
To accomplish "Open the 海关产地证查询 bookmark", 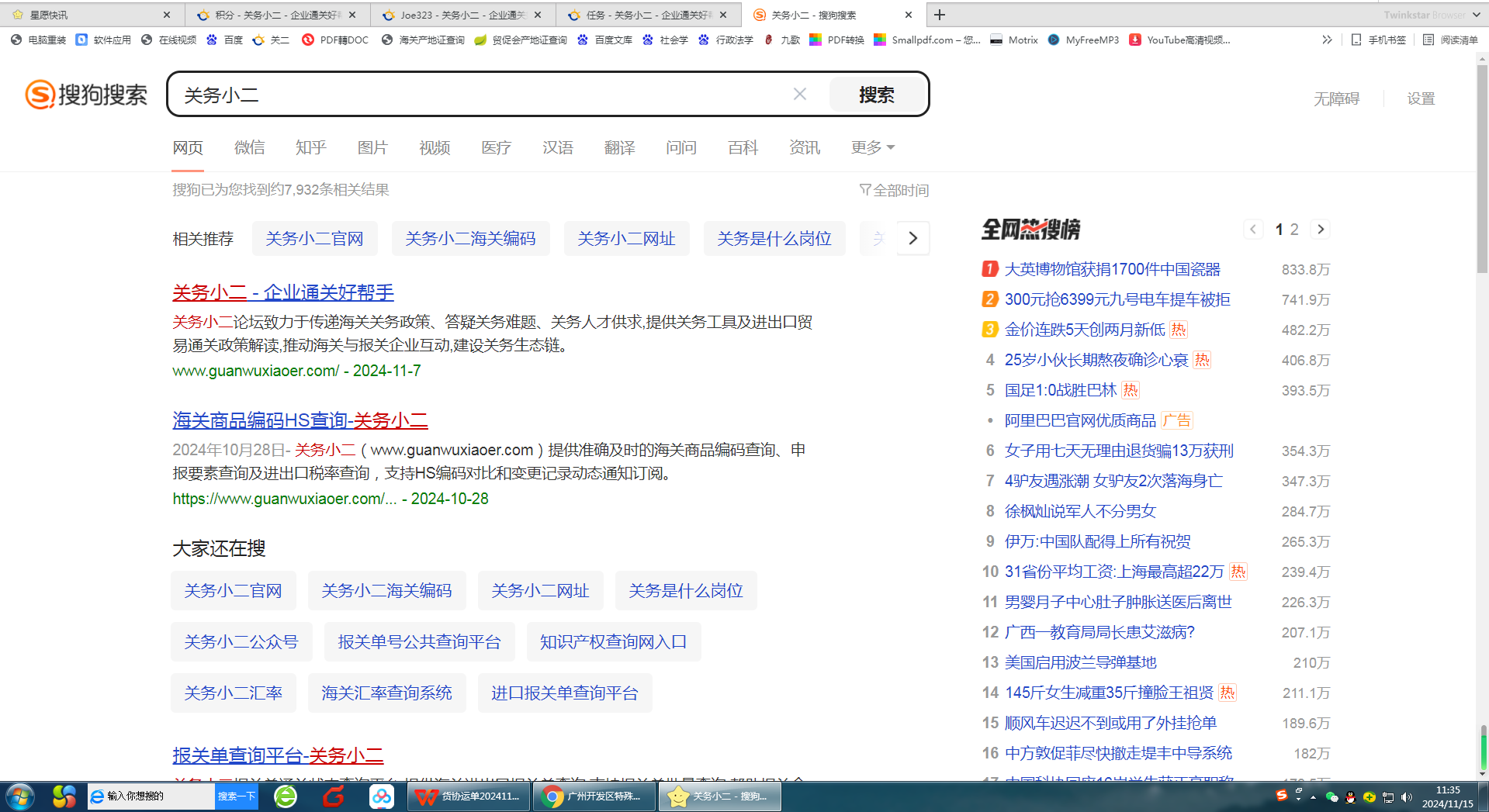I will [423, 40].
